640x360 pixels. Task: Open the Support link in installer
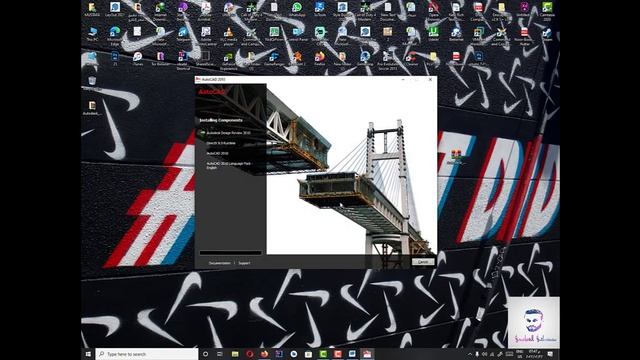(244, 263)
